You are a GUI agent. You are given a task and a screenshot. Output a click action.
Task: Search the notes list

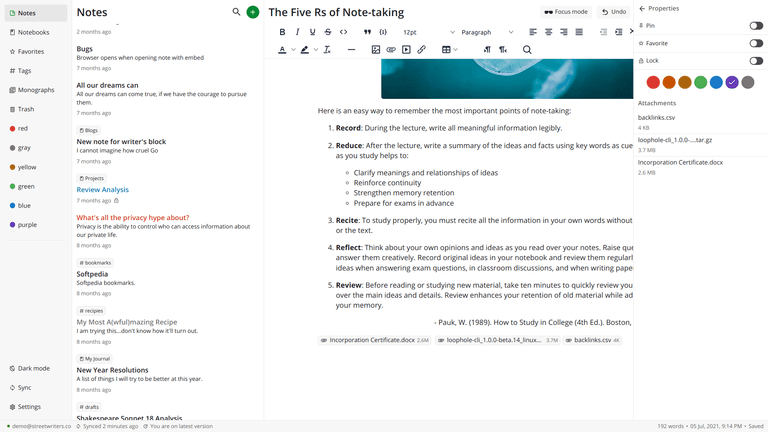click(236, 12)
